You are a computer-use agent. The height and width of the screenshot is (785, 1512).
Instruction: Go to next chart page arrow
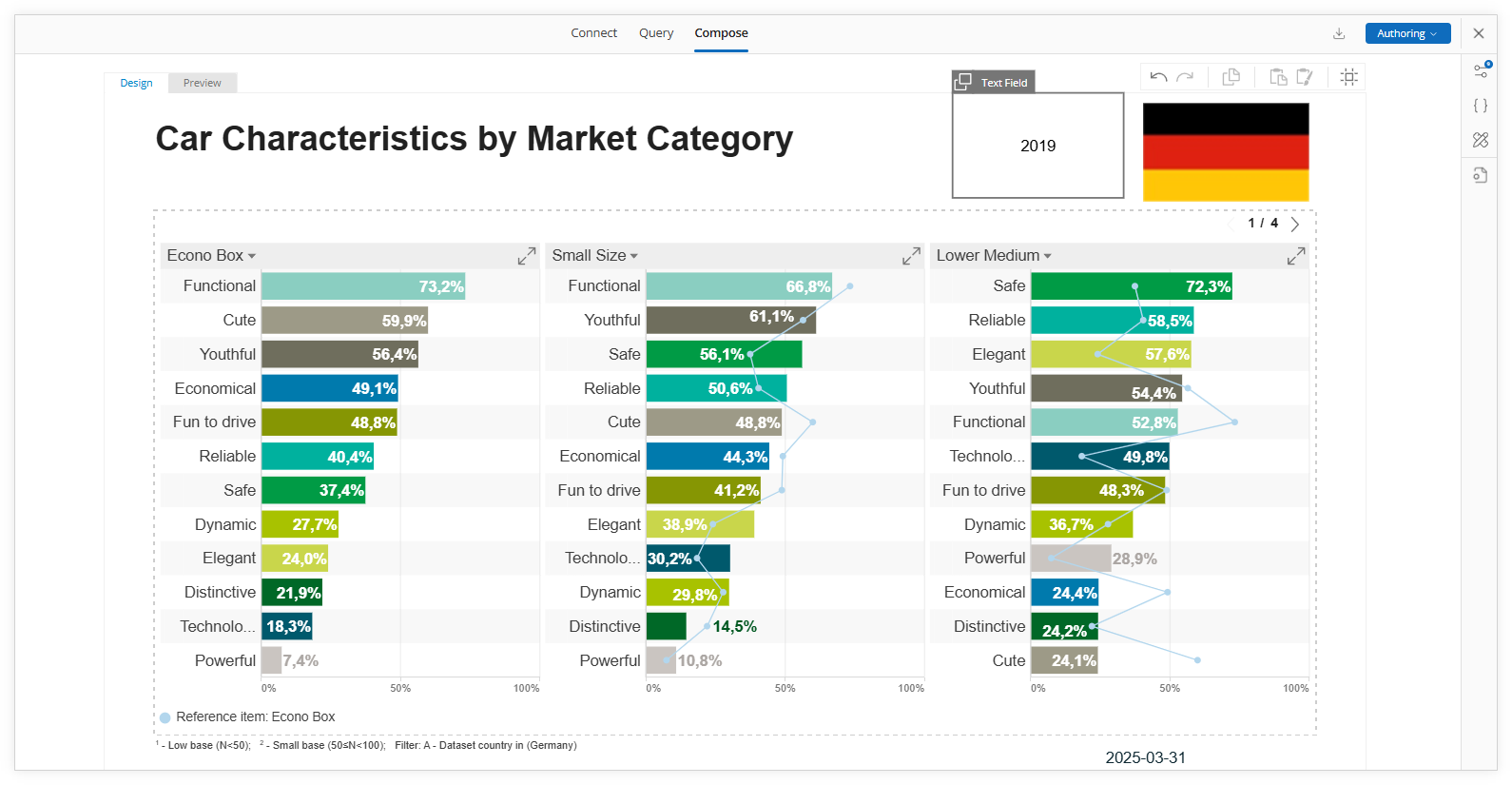1294,224
